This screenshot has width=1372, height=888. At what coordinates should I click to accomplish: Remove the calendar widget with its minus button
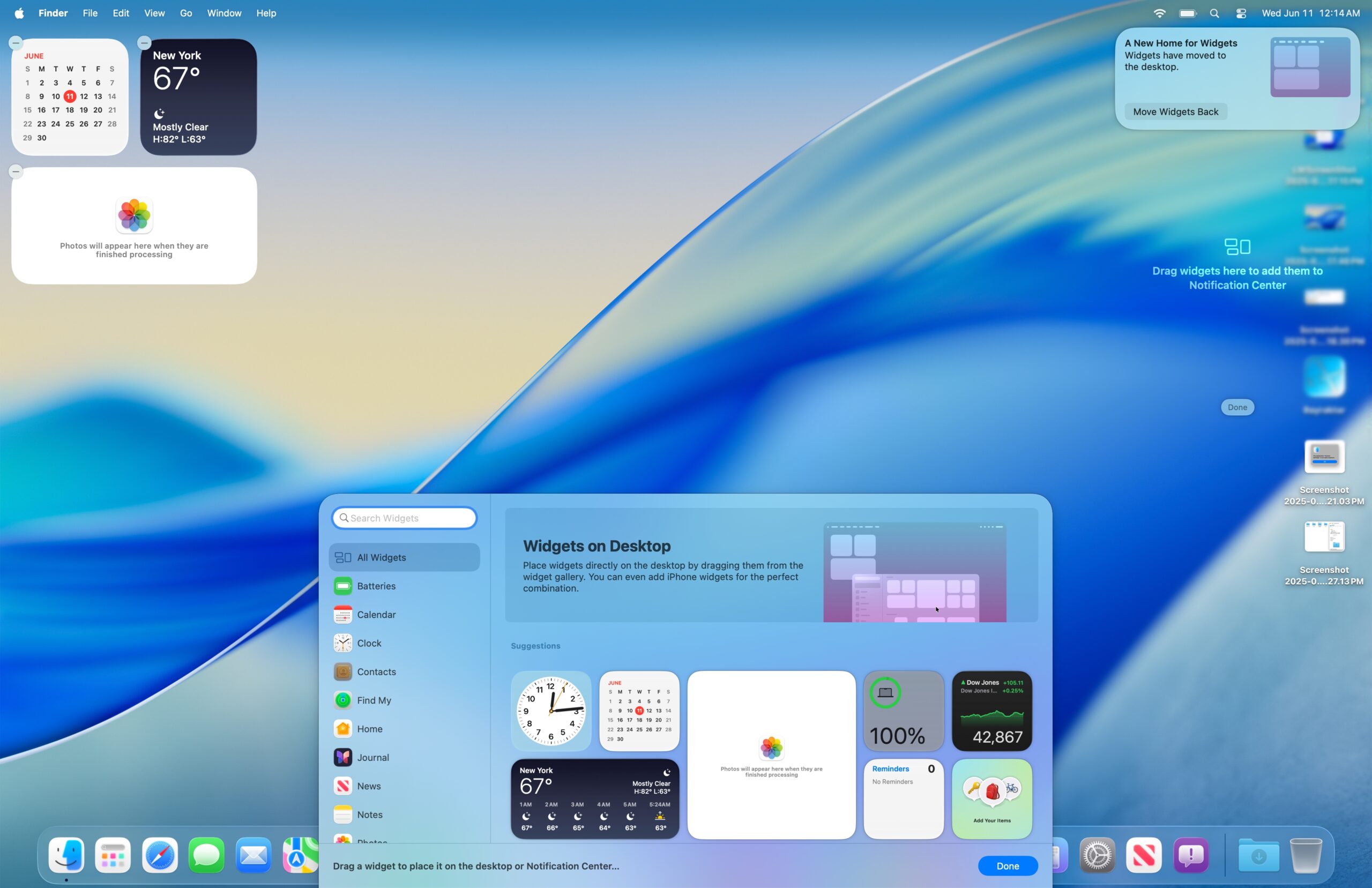click(16, 43)
